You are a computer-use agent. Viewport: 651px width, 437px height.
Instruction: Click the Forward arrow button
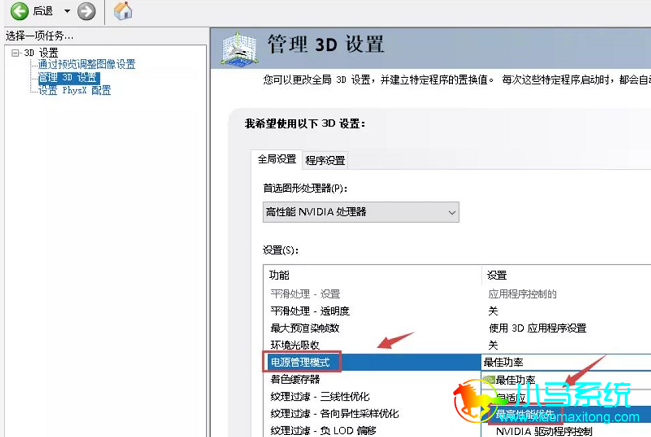(x=86, y=11)
